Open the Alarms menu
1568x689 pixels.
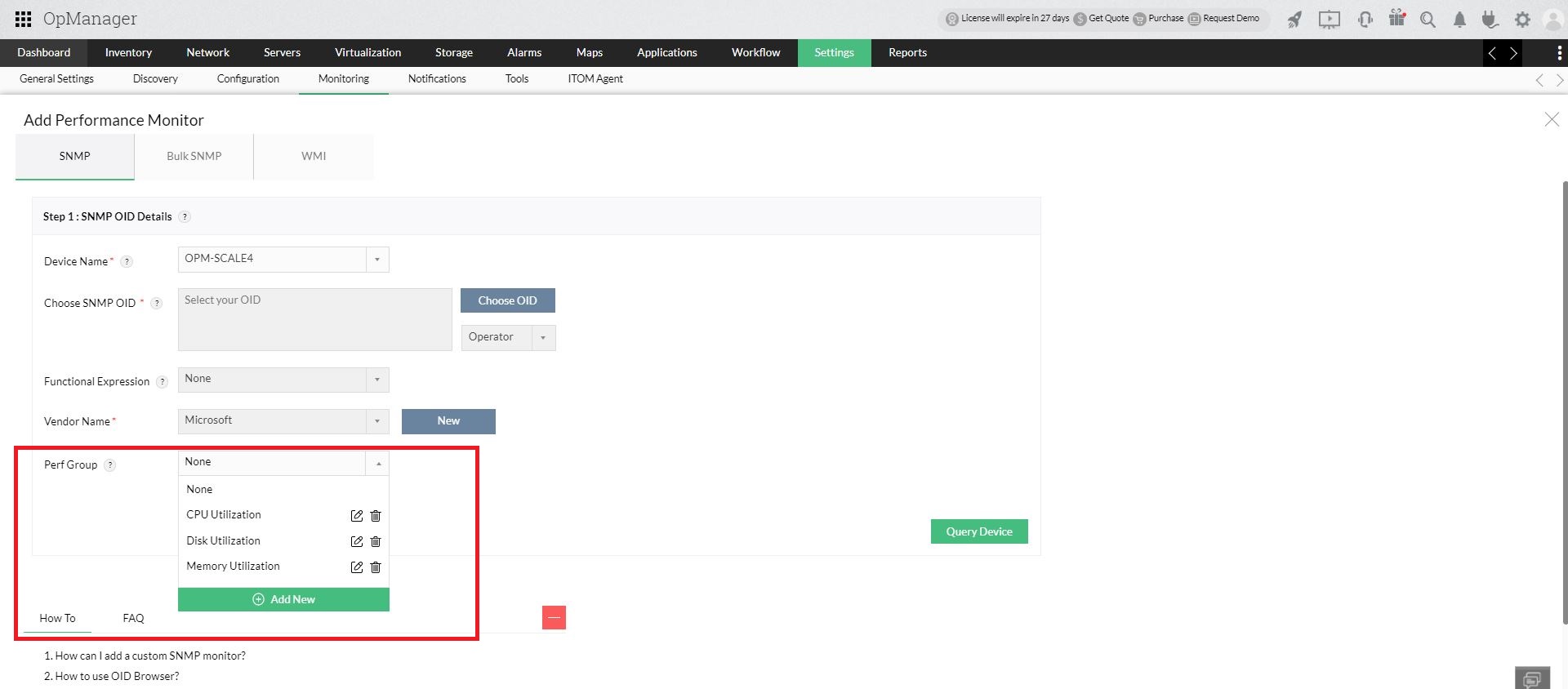524,53
